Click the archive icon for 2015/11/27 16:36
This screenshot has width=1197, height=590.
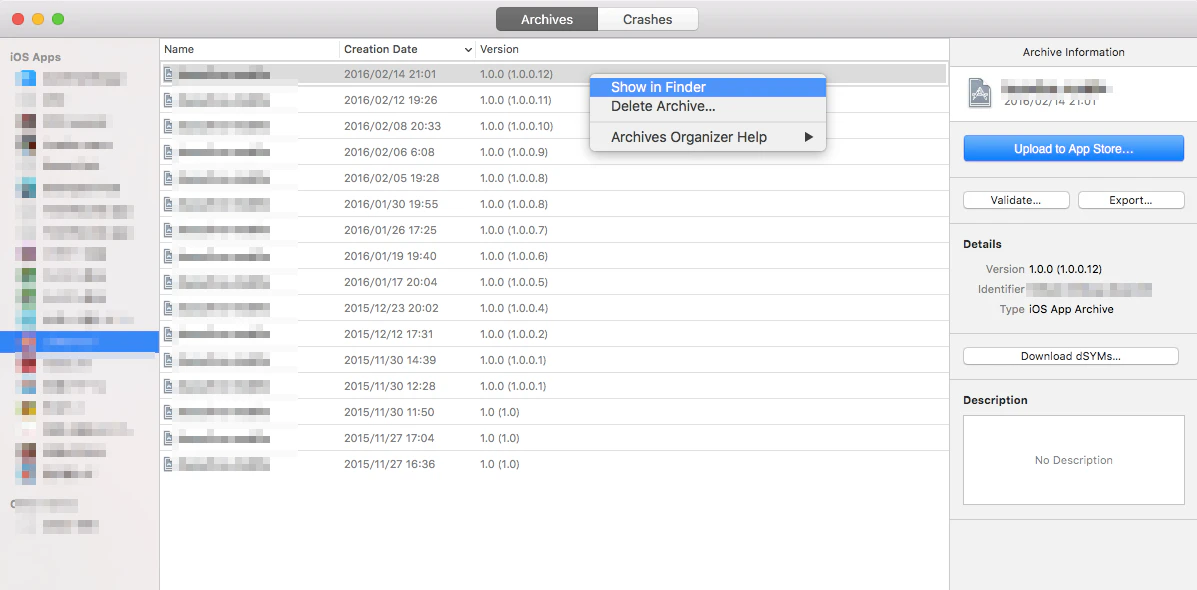pyautogui.click(x=169, y=464)
